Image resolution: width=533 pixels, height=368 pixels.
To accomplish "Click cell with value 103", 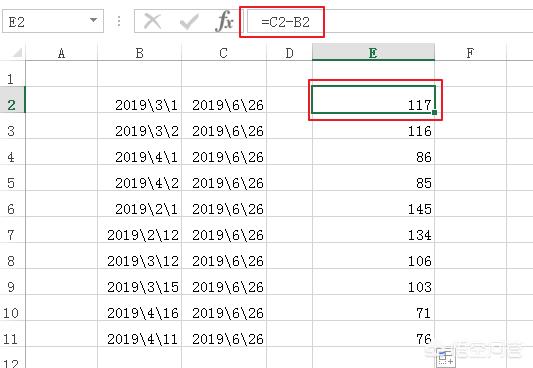I will click(373, 282).
